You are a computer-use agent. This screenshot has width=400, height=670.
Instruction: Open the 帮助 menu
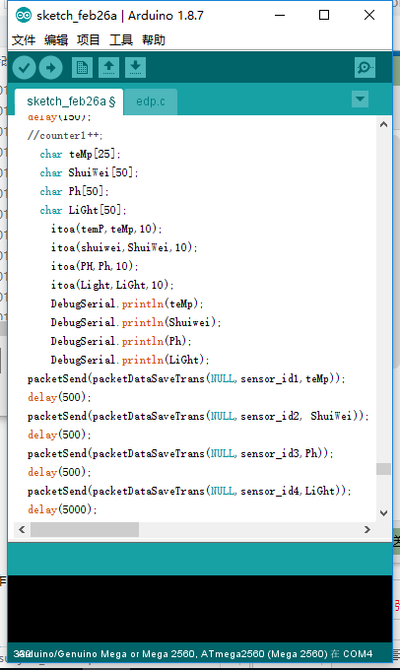(153, 40)
